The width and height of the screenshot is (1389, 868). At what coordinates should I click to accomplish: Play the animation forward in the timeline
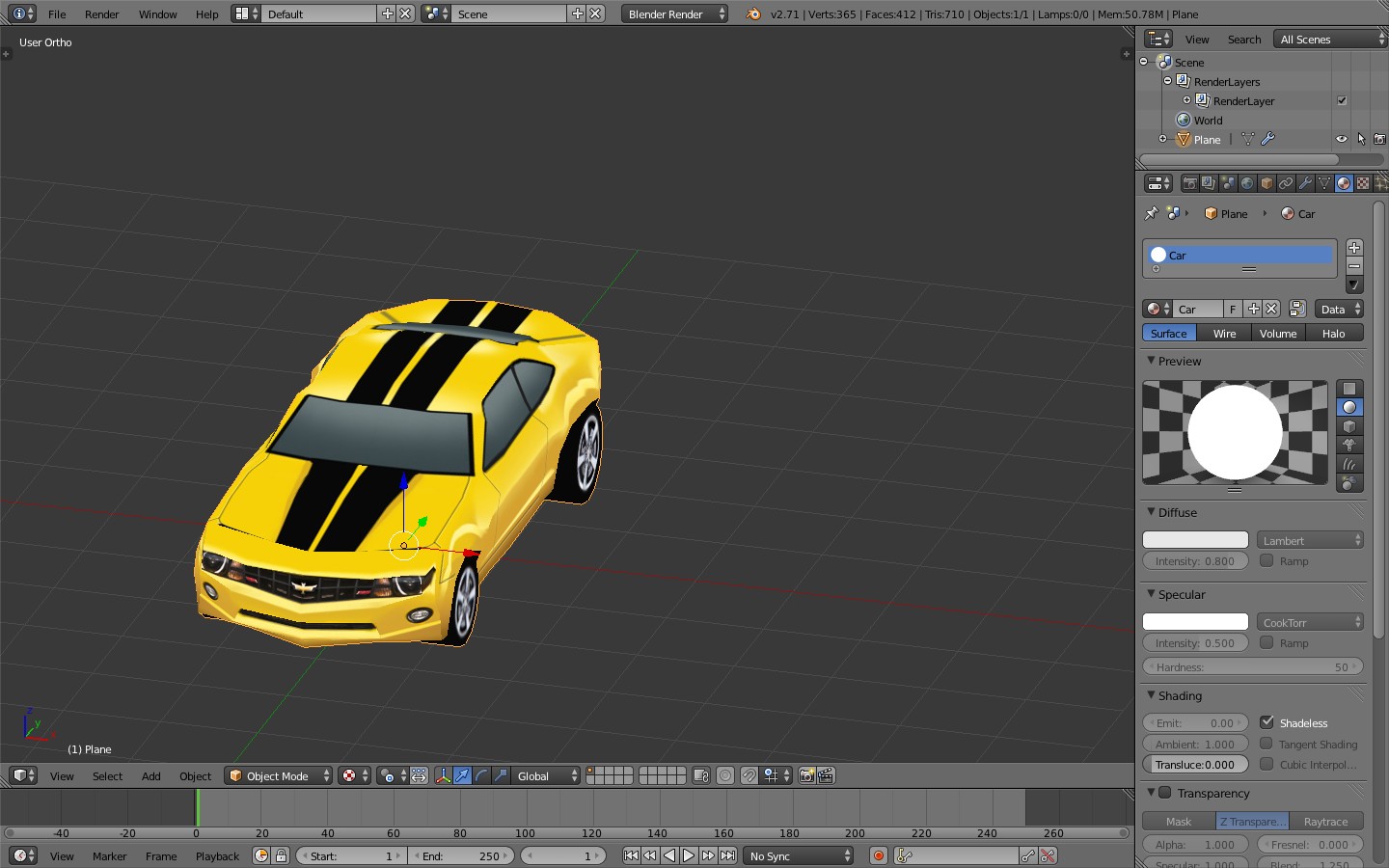tap(689, 855)
